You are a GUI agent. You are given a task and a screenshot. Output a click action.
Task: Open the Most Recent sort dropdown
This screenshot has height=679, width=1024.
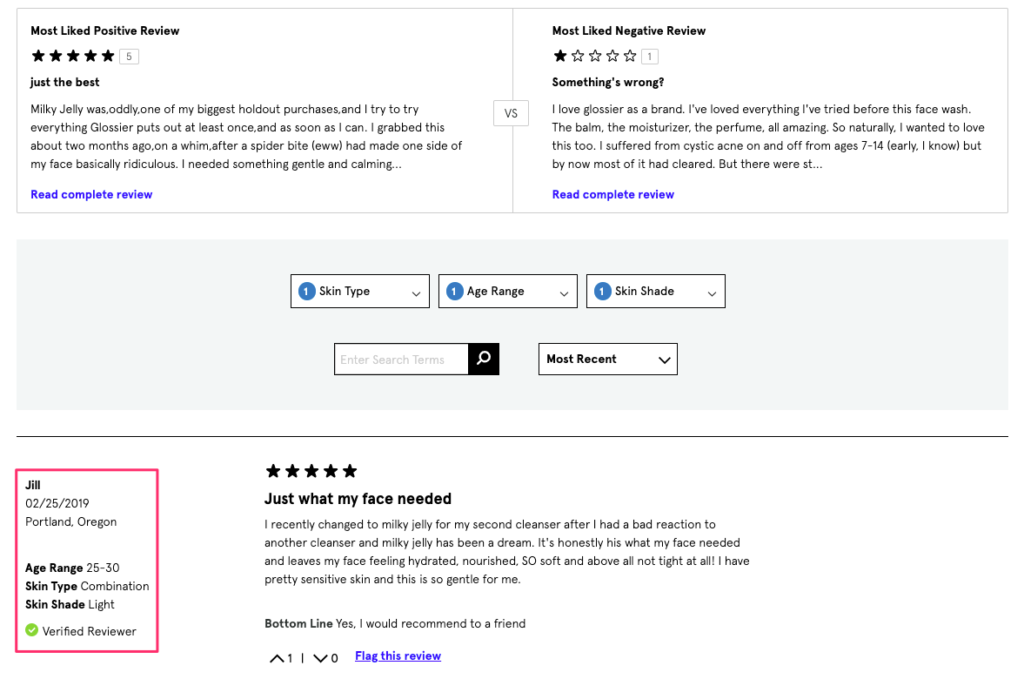click(x=607, y=358)
